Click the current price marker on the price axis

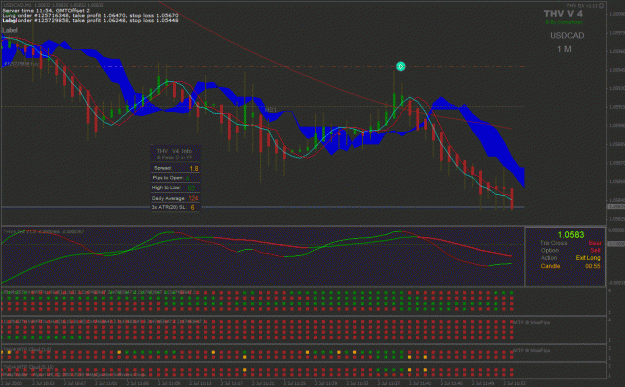coord(615,206)
